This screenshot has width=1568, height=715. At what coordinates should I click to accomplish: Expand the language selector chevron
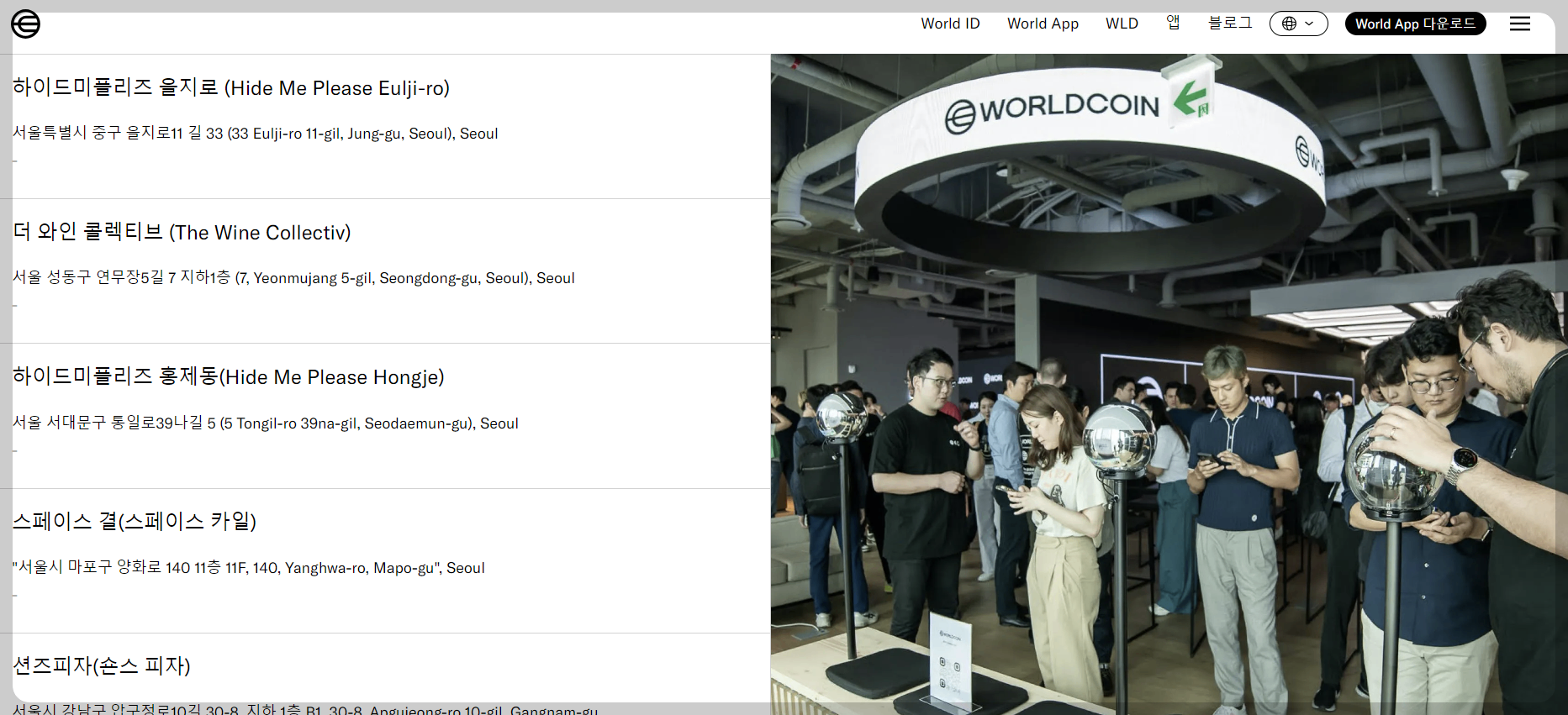click(x=1309, y=24)
